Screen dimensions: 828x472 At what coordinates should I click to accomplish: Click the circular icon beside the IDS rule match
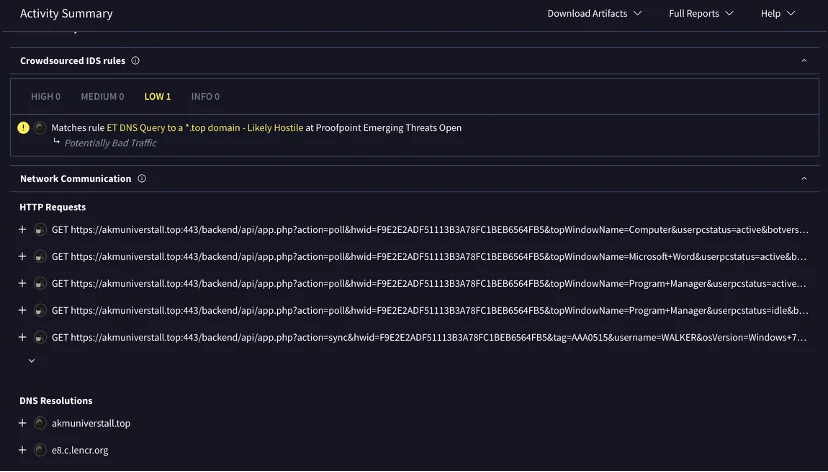click(x=40, y=128)
